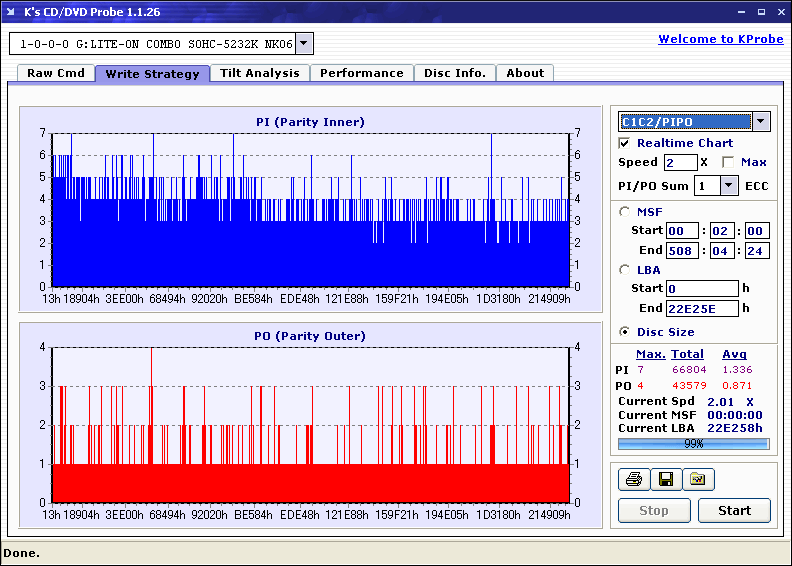Follow the Welcome to KProbe link
Viewport: 792px width, 566px height.
[718, 39]
